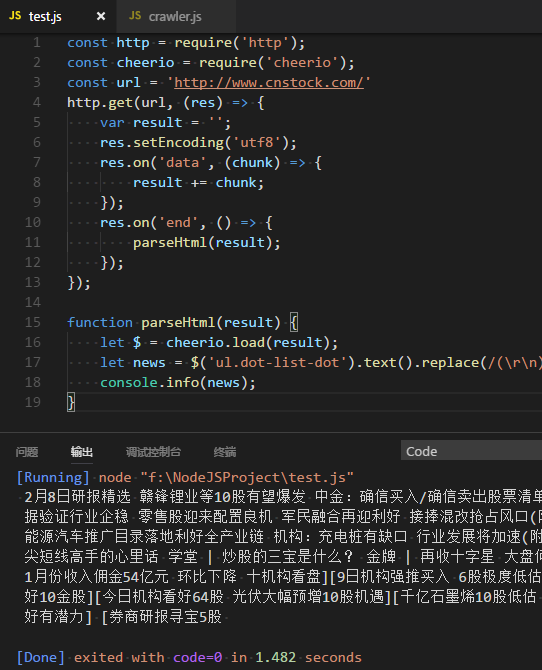
Task: Open the Code output channel dropdown
Action: (471, 451)
